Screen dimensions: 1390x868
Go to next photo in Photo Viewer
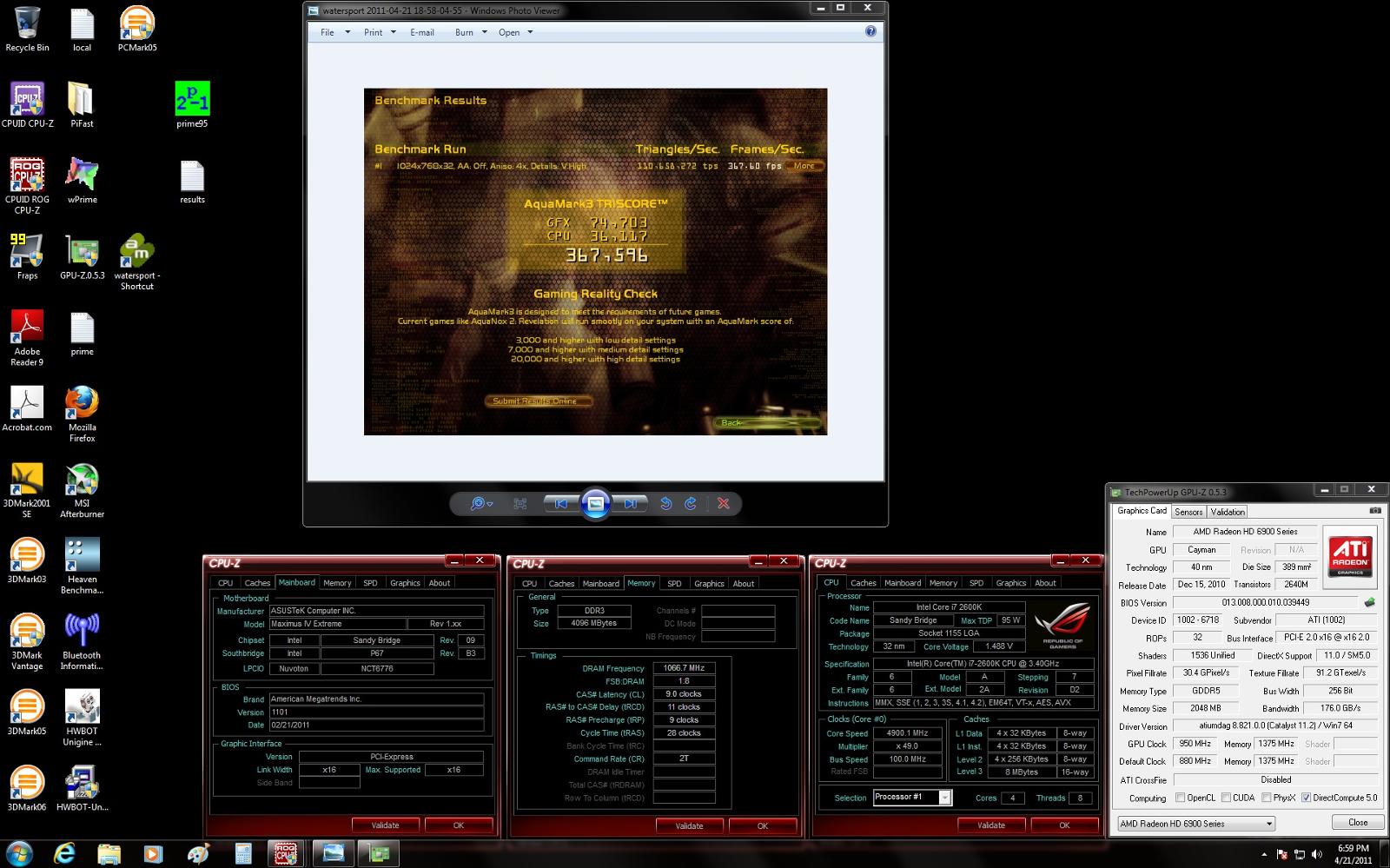click(630, 503)
